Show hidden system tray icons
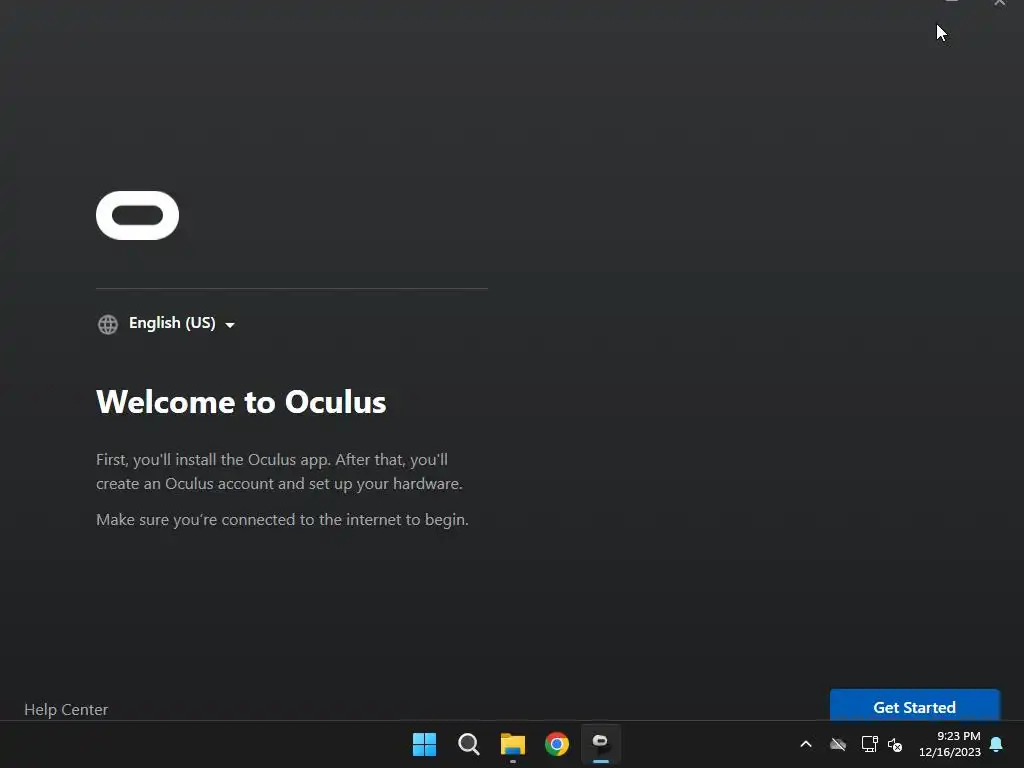This screenshot has width=1024, height=768. point(806,744)
